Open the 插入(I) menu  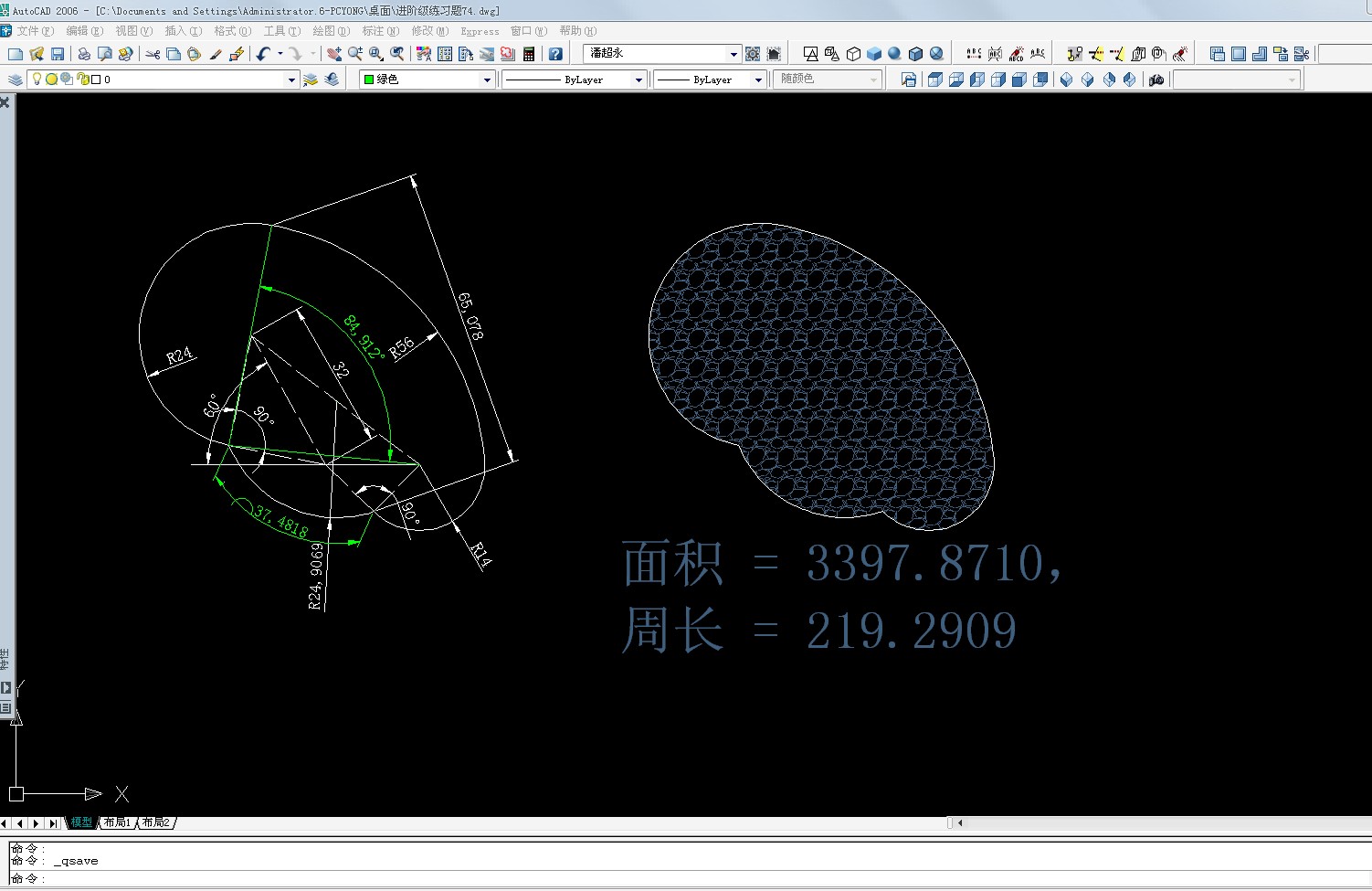coord(183,31)
